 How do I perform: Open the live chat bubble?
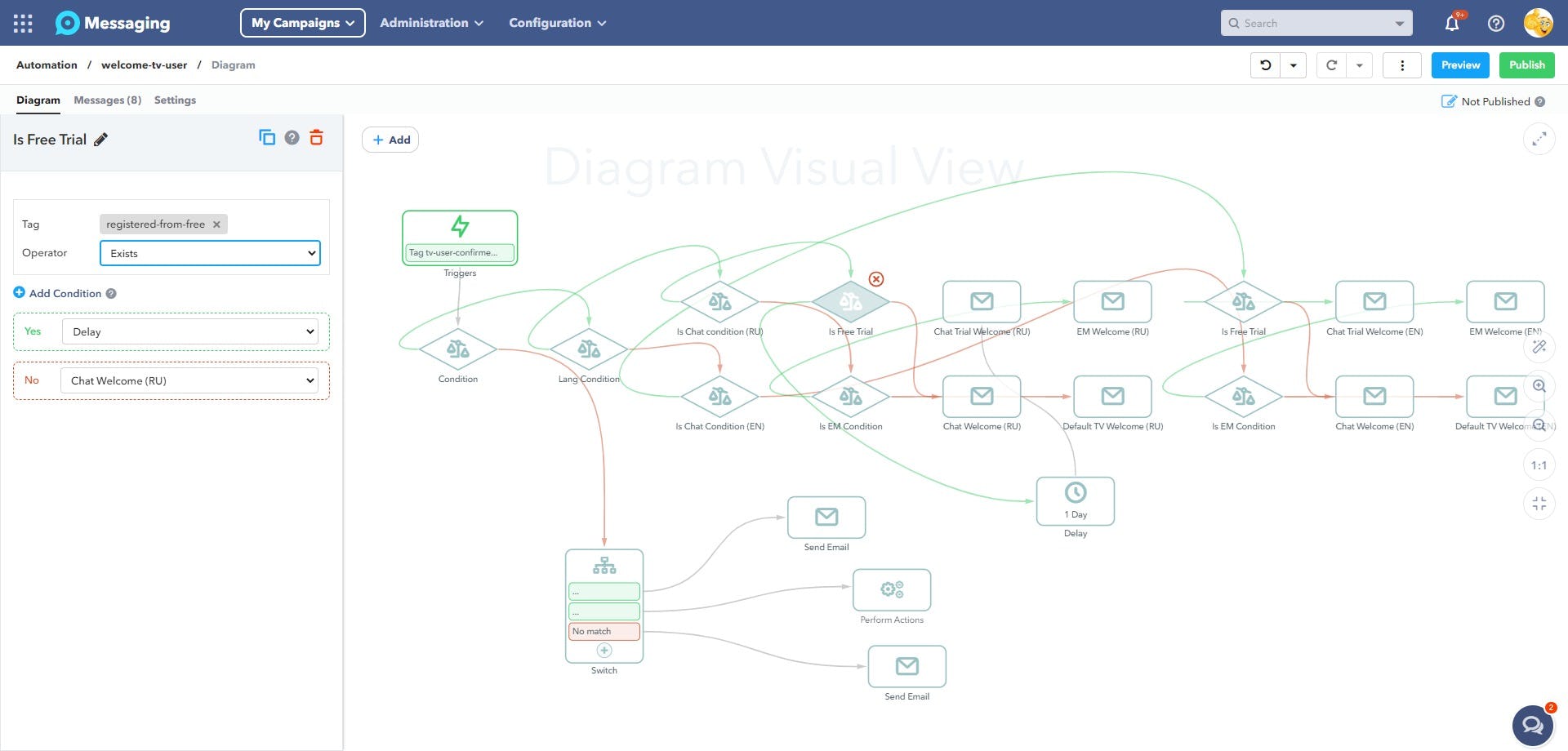pos(1533,725)
